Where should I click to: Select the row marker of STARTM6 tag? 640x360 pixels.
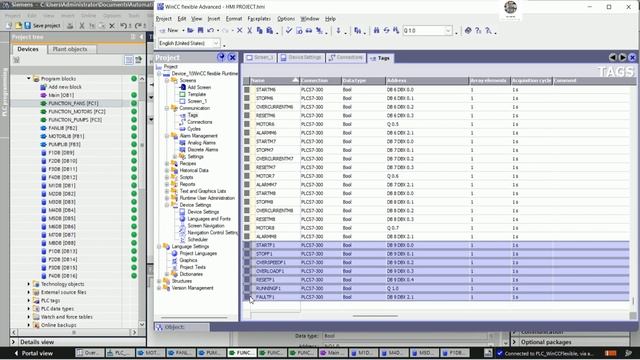(247, 90)
